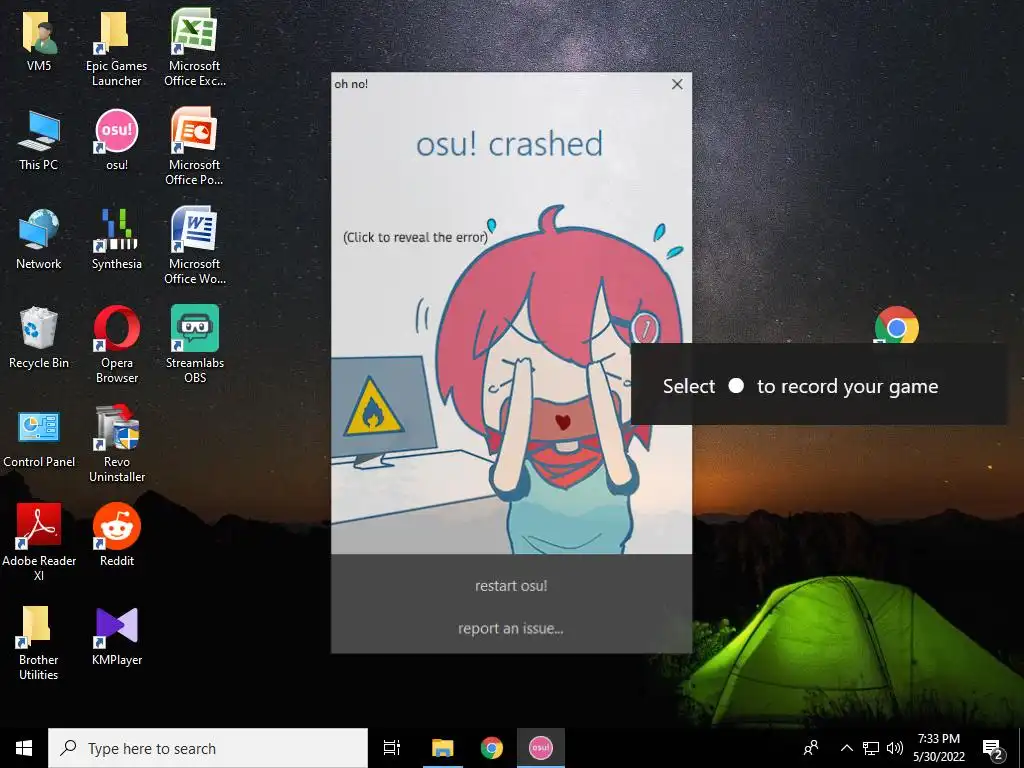The image size is (1024, 768).
Task: Launch Opera Browser shortcut
Action: (116, 345)
